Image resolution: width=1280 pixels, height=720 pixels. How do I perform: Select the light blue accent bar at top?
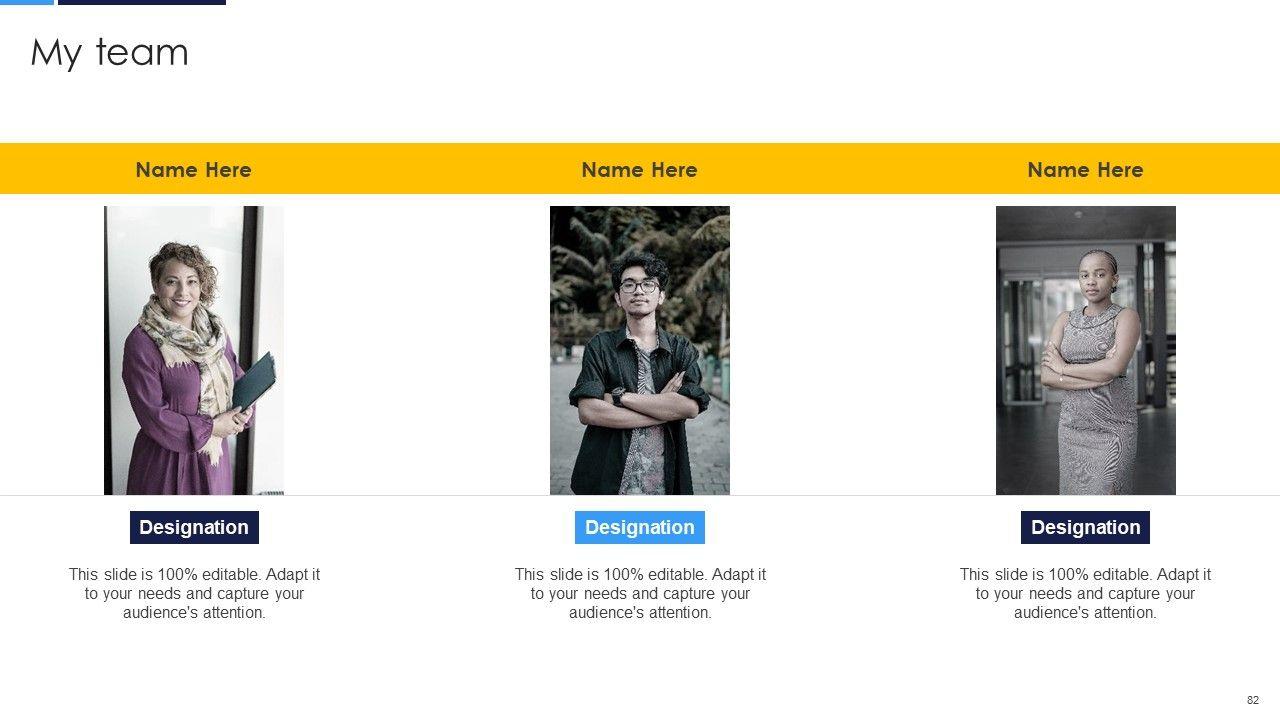[26, 2]
